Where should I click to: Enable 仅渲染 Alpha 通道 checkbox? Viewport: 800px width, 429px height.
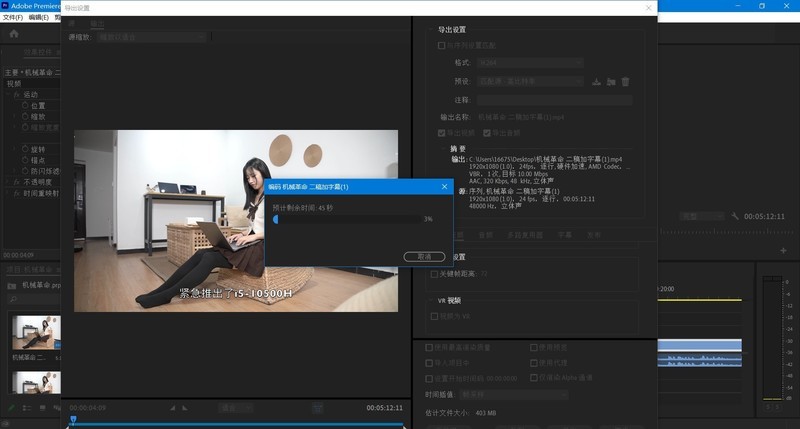[534, 377]
